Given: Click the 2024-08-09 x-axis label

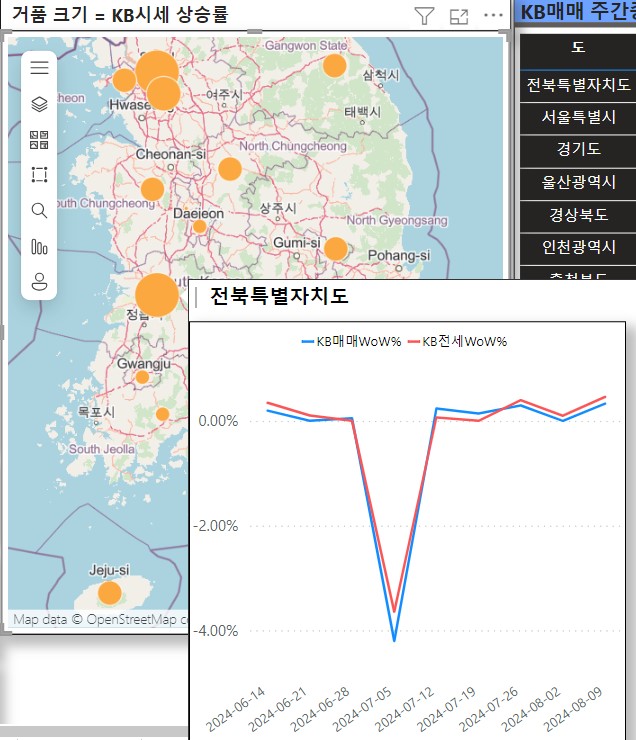Looking at the screenshot, I should pos(573,708).
